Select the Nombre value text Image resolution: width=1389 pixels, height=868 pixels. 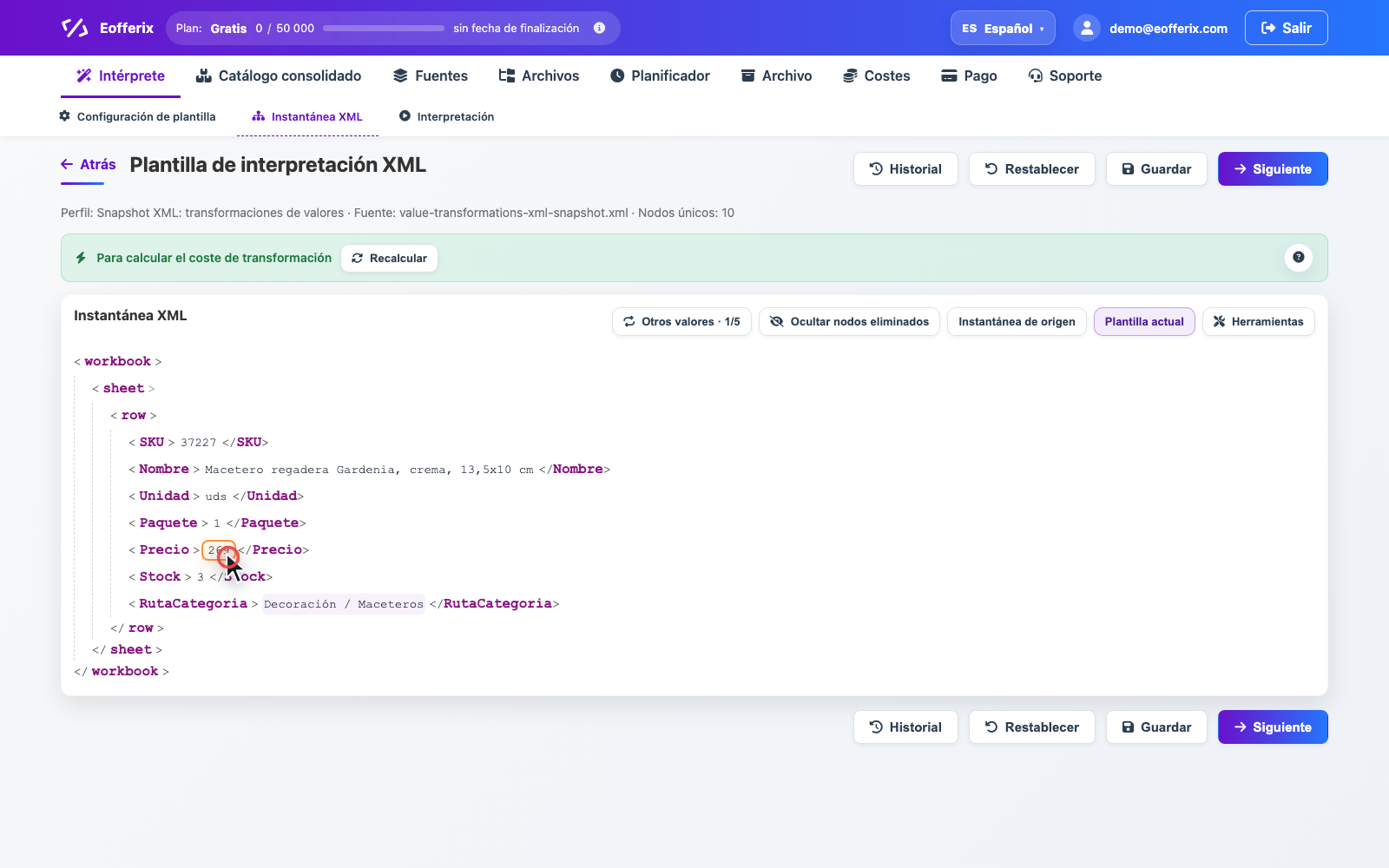click(369, 470)
